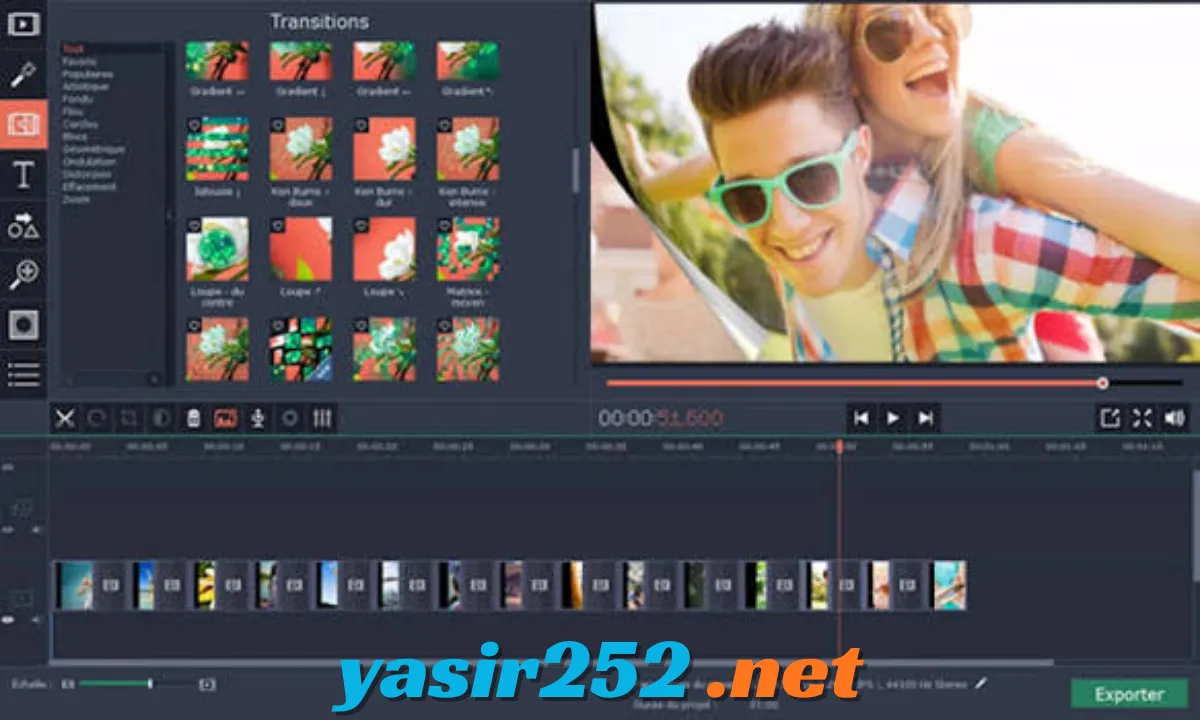Open the Pan and Zoom magnifier tab

23,275
